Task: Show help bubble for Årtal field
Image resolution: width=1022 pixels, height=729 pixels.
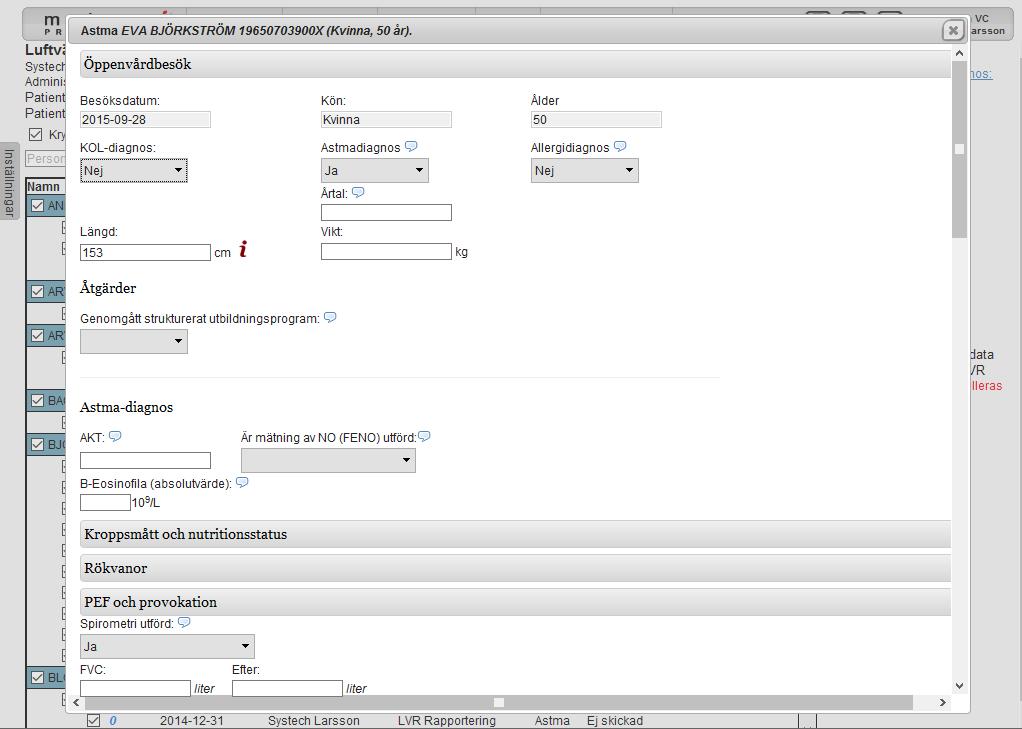Action: click(x=358, y=192)
